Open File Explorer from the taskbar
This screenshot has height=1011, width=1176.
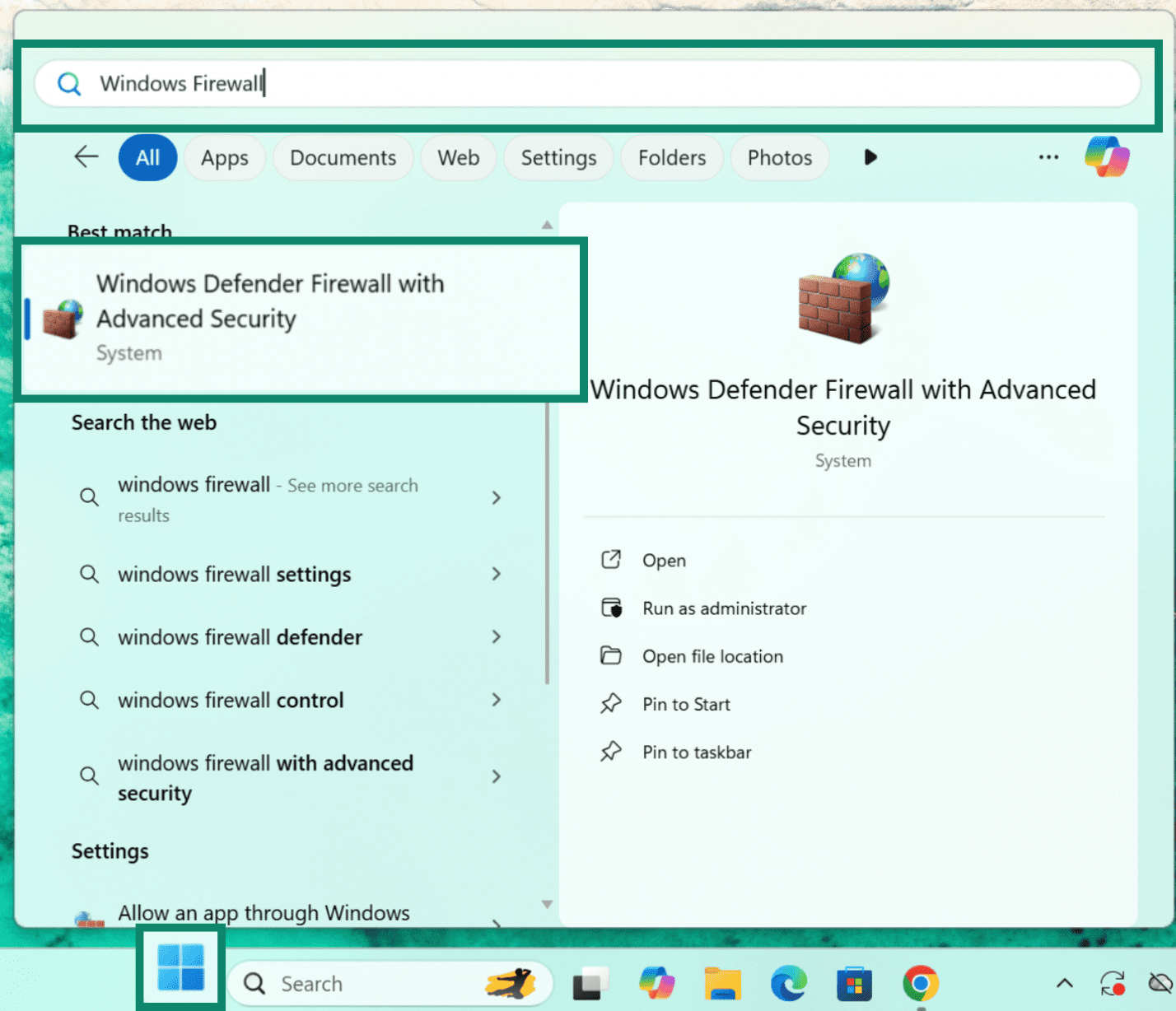click(722, 983)
